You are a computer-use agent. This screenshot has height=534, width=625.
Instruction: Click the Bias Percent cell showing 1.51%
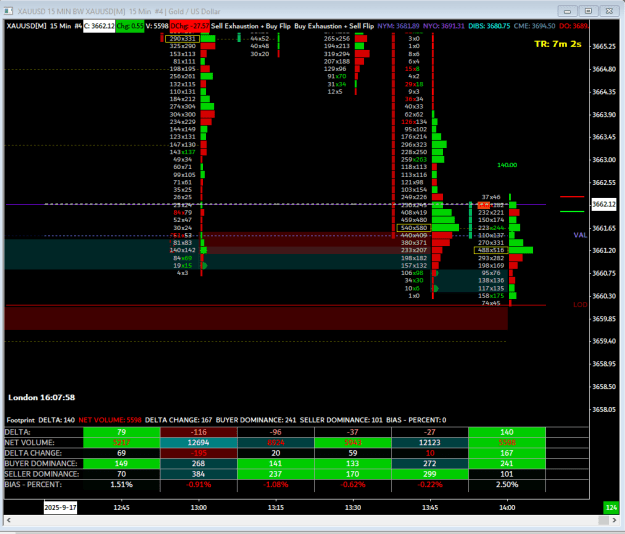(x=122, y=485)
